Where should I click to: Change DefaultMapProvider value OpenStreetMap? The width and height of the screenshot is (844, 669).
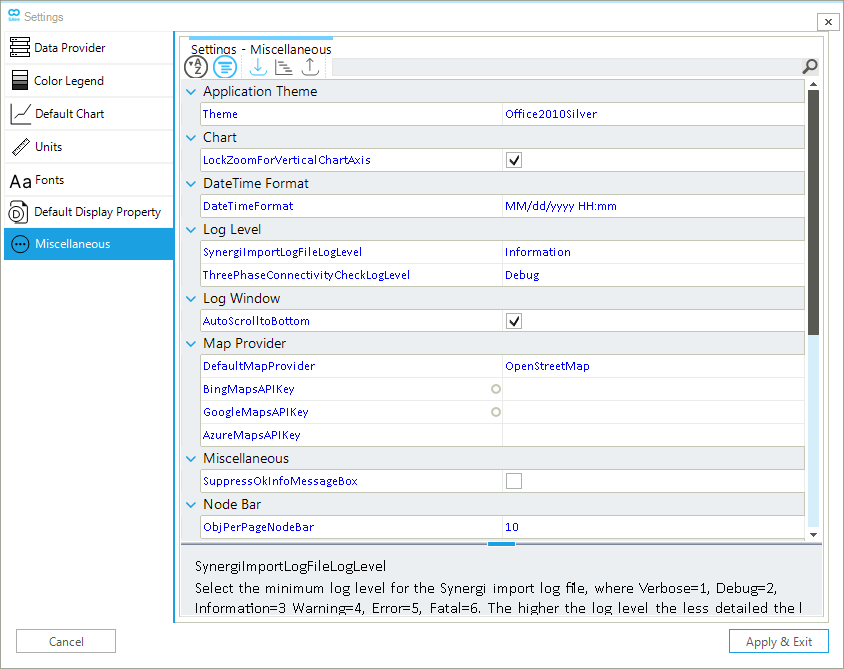[653, 366]
